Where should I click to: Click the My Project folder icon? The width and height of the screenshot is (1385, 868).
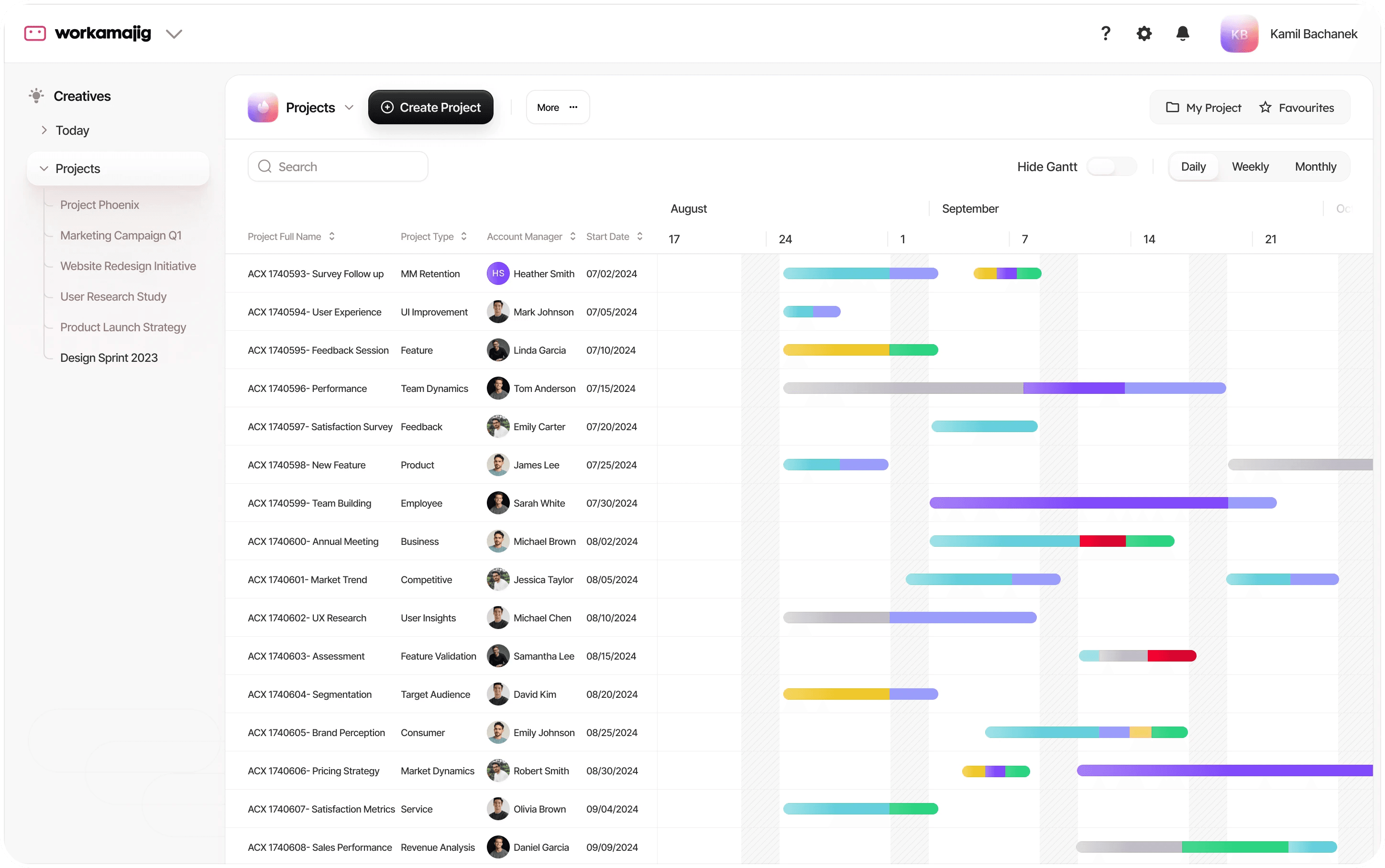pos(1172,108)
